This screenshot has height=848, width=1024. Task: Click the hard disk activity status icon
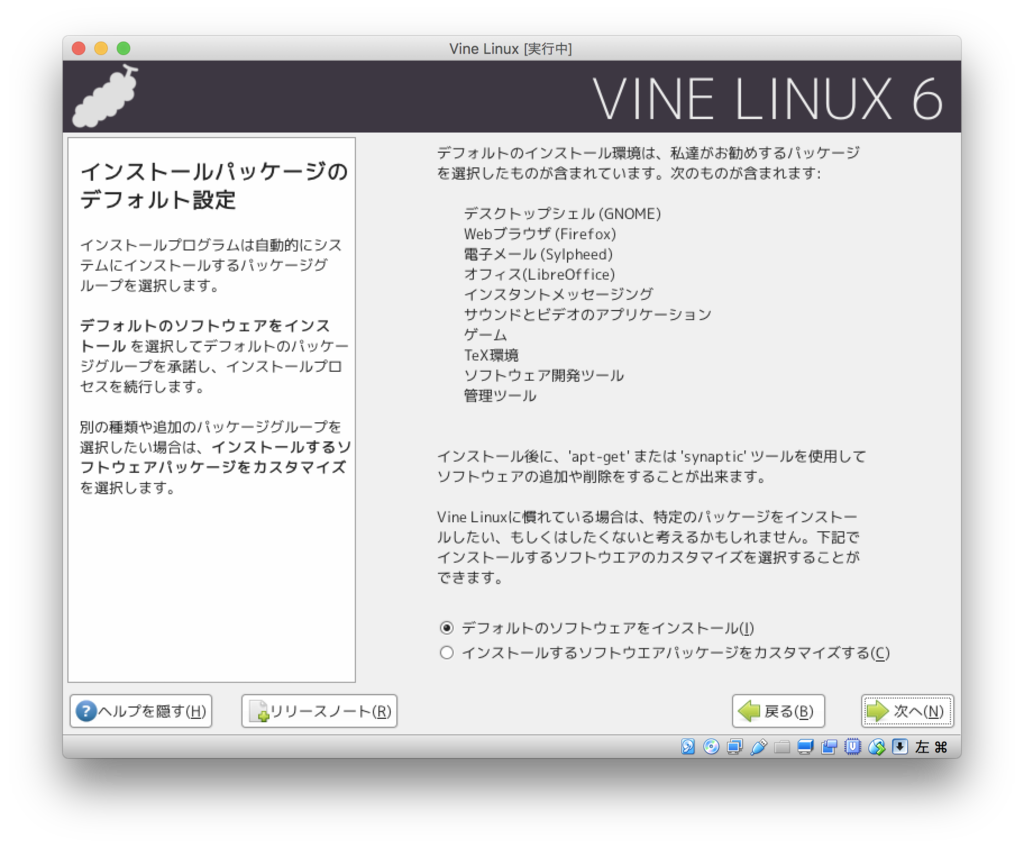click(688, 747)
